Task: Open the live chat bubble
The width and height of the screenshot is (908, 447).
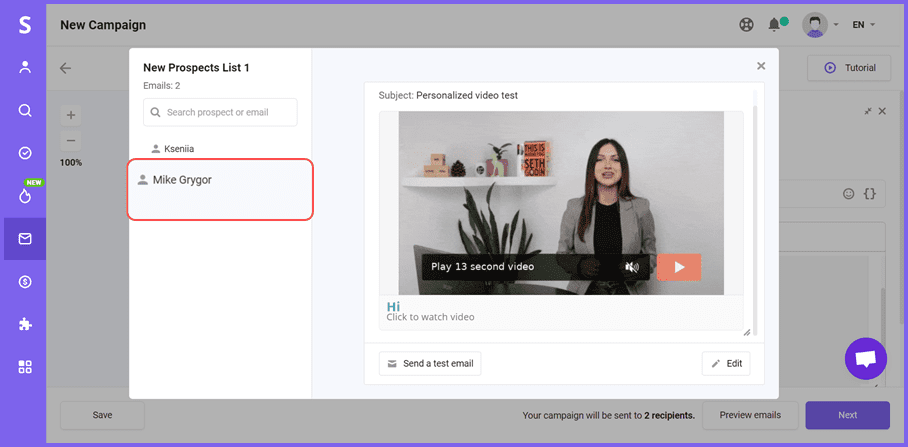Action: pos(865,358)
